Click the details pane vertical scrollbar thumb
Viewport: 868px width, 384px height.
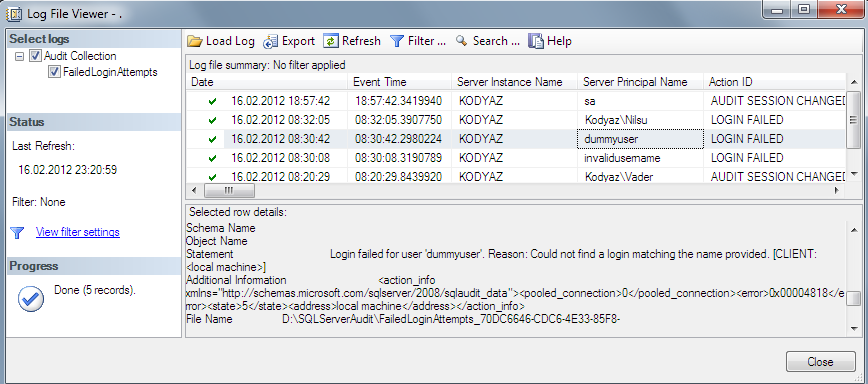(853, 298)
